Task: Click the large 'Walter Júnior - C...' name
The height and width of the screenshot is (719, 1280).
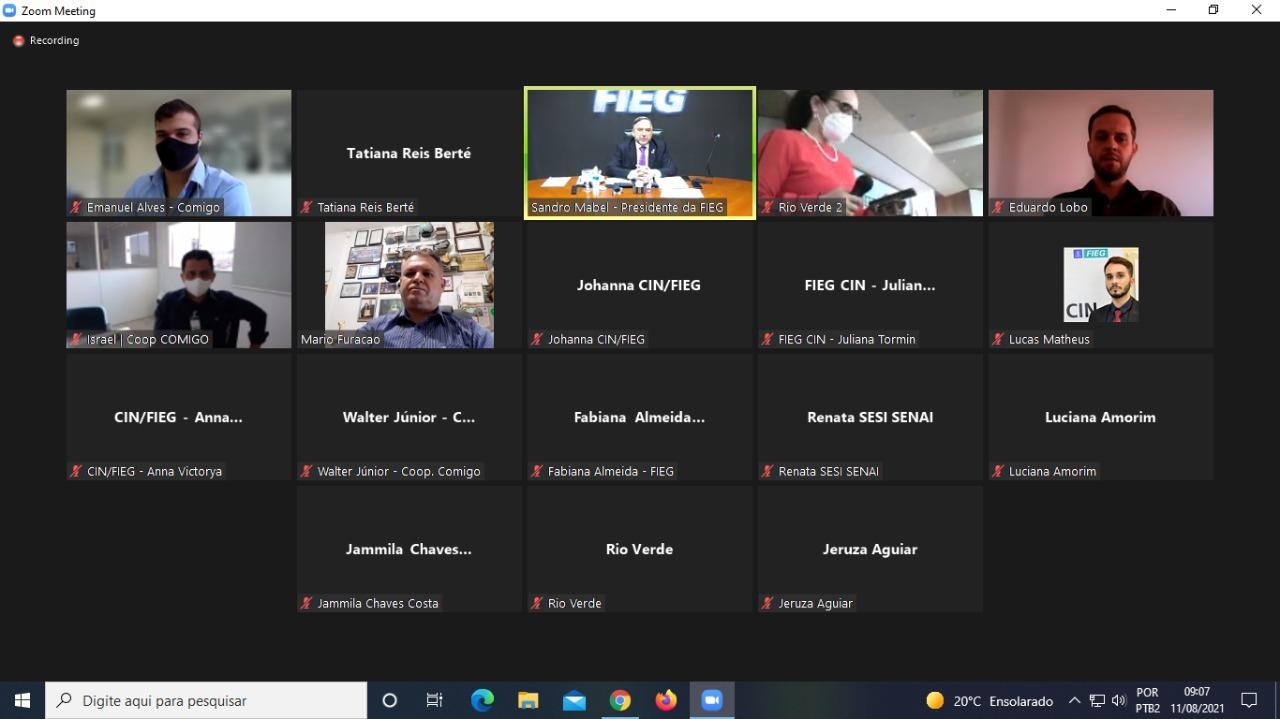Action: pyautogui.click(x=409, y=417)
